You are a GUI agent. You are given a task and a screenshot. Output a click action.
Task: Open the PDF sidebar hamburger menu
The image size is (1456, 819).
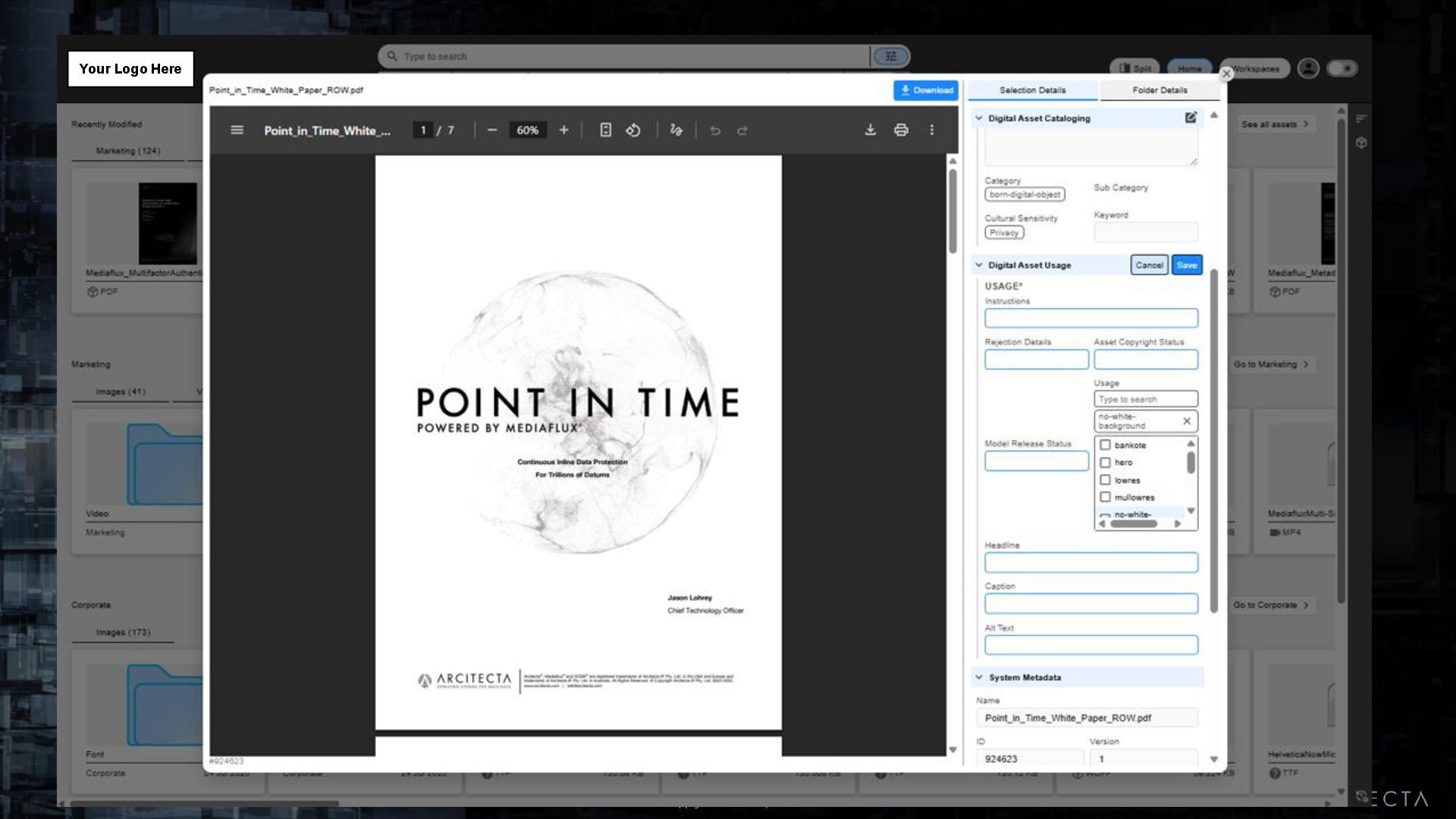(x=237, y=130)
